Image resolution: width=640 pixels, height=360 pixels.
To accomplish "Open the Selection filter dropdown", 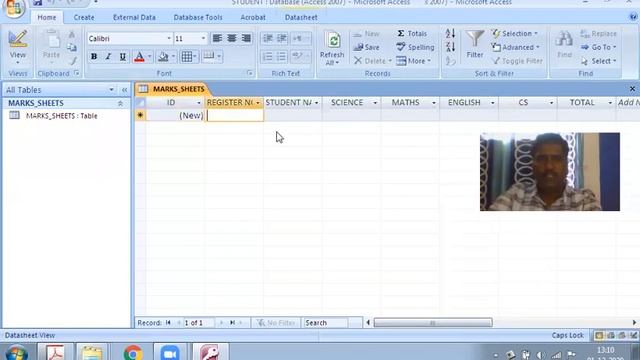I will coord(515,33).
